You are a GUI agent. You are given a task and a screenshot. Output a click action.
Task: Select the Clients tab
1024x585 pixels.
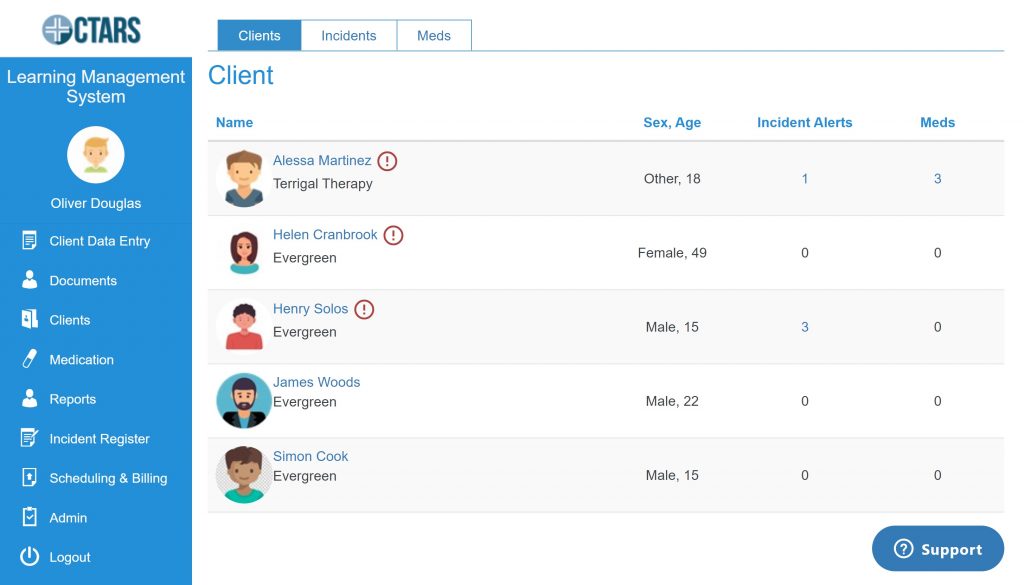(259, 36)
